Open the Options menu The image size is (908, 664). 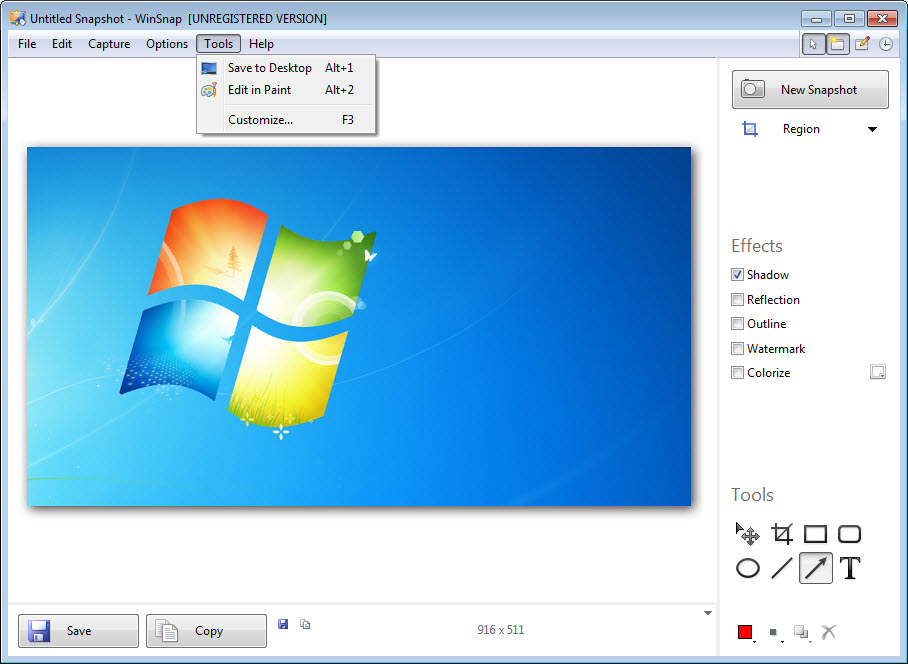(167, 44)
